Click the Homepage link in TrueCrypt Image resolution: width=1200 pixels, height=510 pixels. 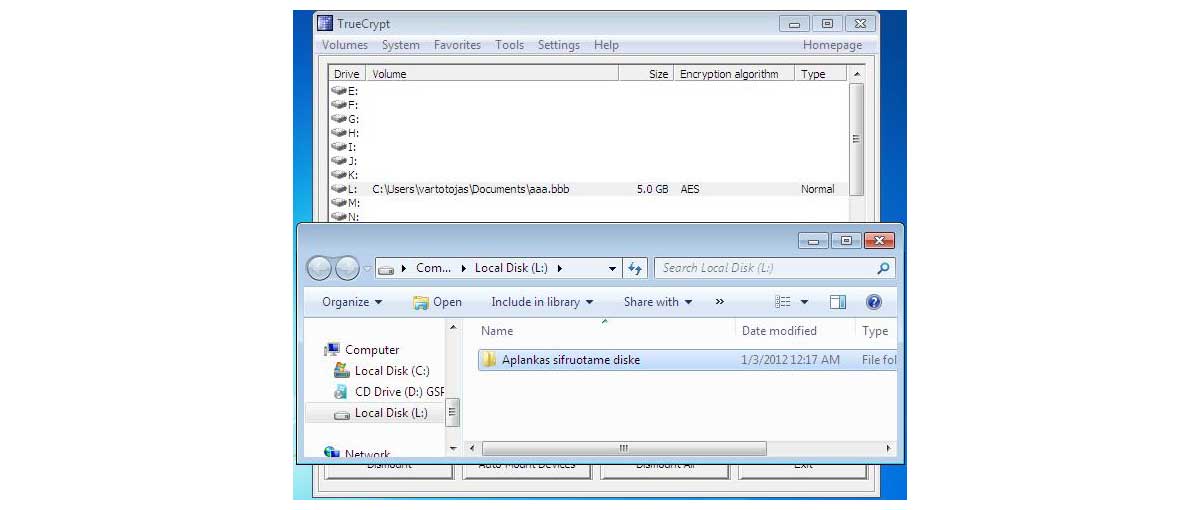click(832, 45)
